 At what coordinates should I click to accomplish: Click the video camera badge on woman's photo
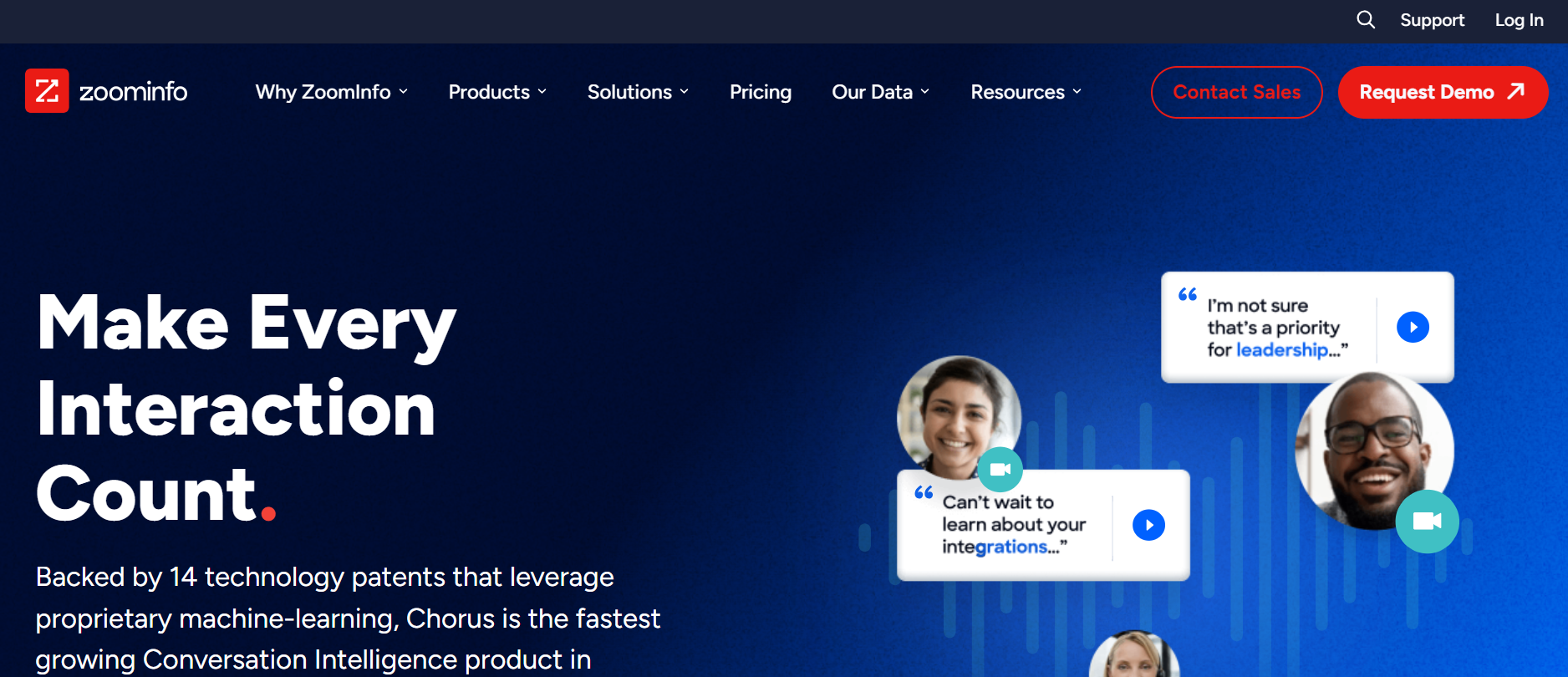click(x=1000, y=470)
